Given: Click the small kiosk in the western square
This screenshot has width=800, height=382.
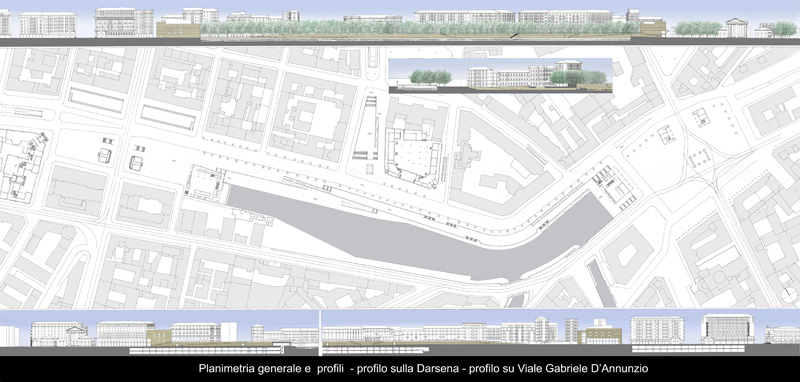Looking at the screenshot, I should (105, 155).
